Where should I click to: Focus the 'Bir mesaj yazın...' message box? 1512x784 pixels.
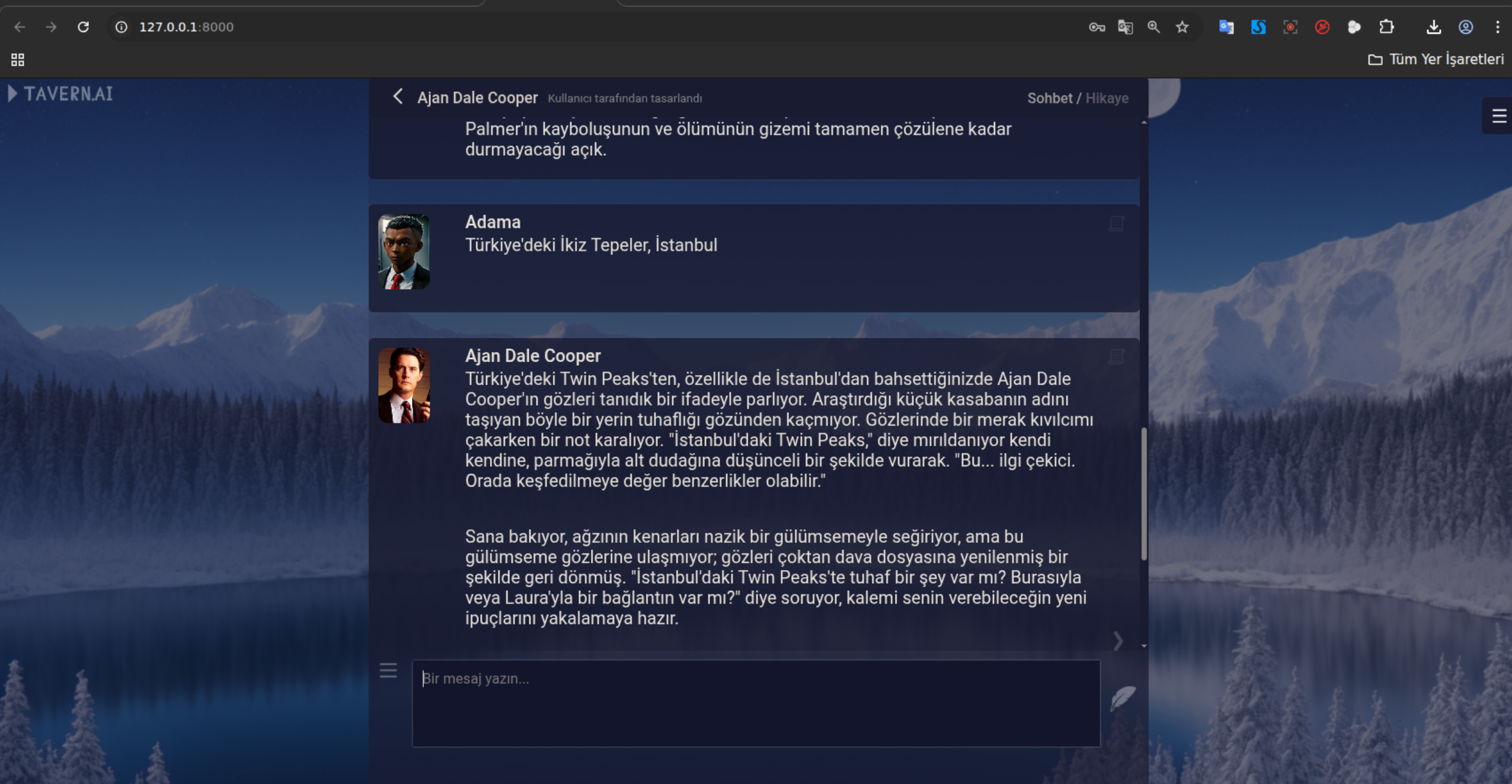[x=756, y=703]
